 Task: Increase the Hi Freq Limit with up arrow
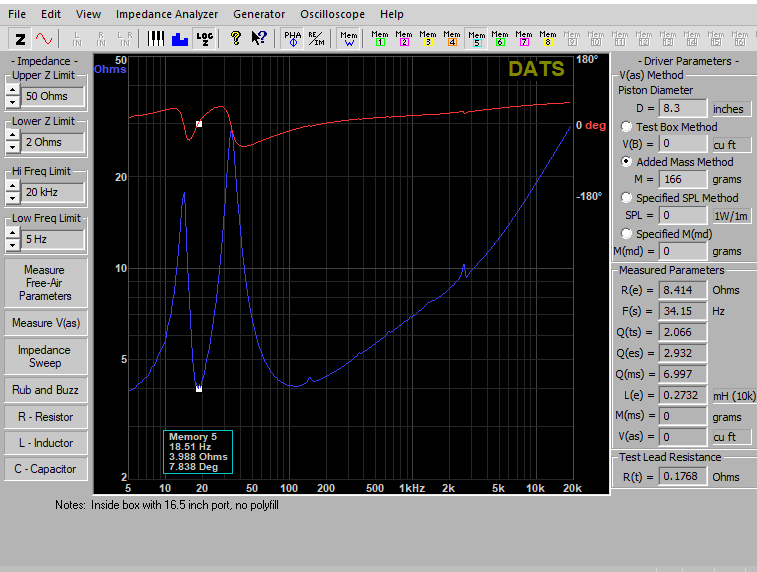[13, 186]
